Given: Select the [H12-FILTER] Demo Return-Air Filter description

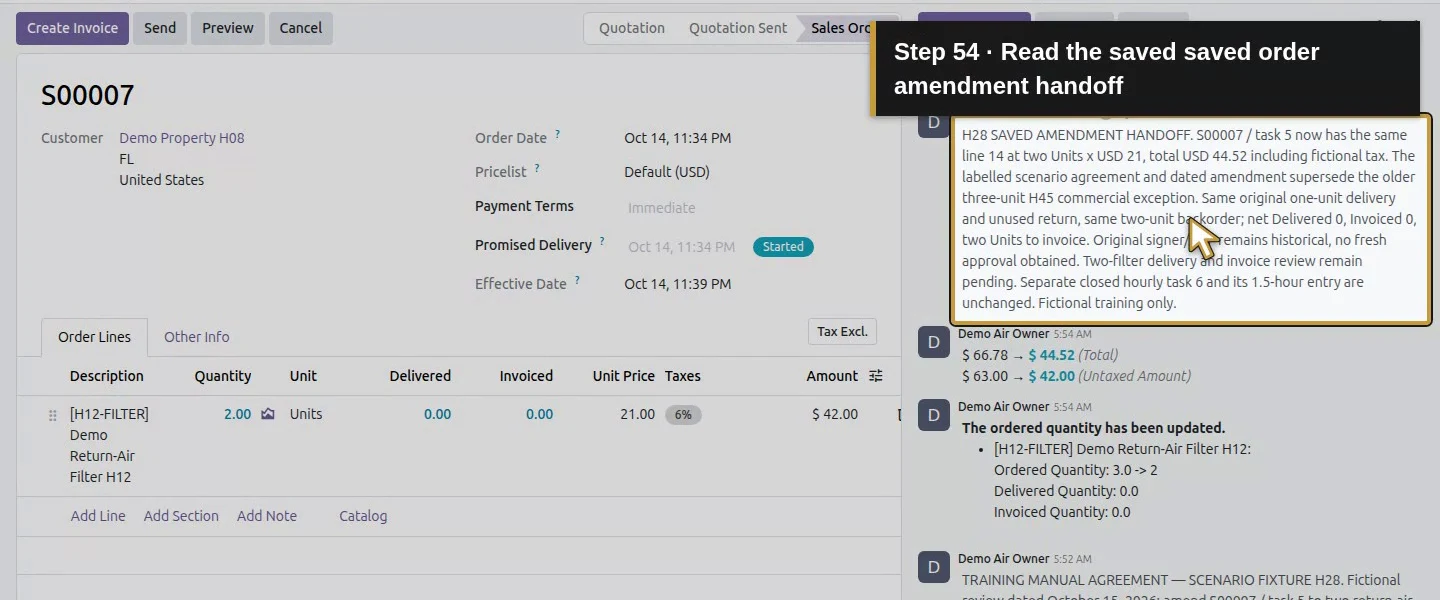Looking at the screenshot, I should coord(110,445).
